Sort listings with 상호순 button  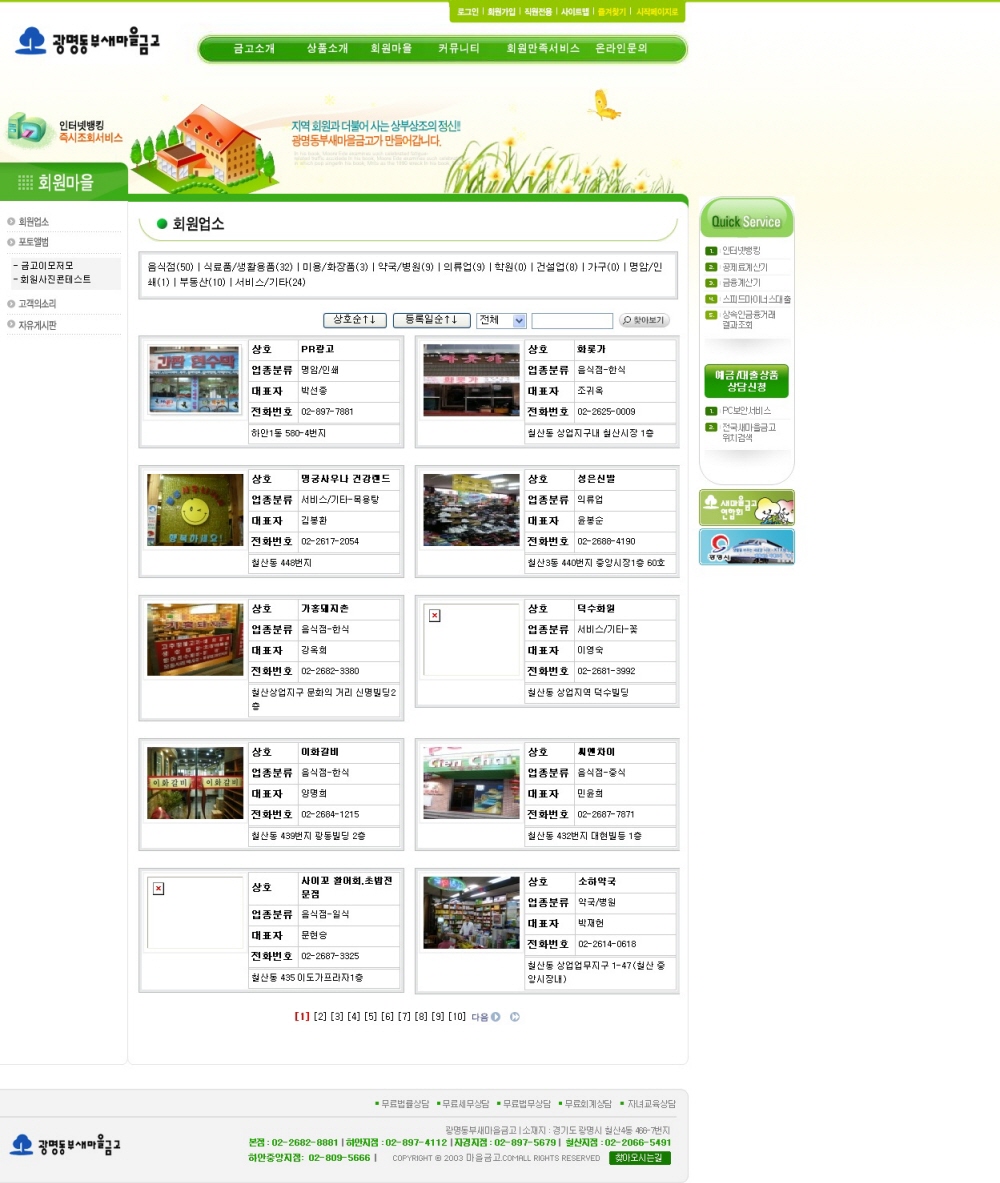(x=354, y=320)
